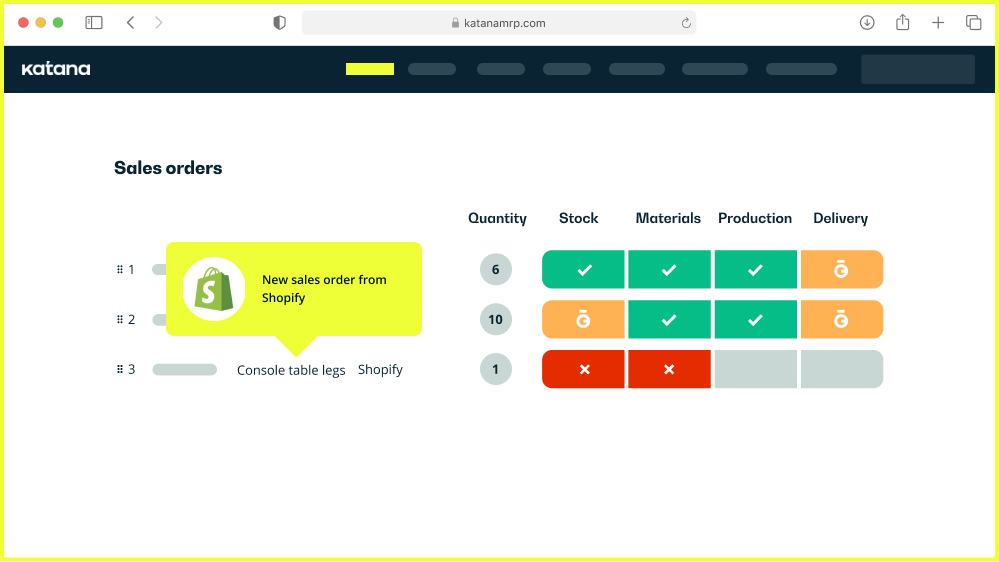
Task: Click the Delivery column header
Action: point(840,219)
